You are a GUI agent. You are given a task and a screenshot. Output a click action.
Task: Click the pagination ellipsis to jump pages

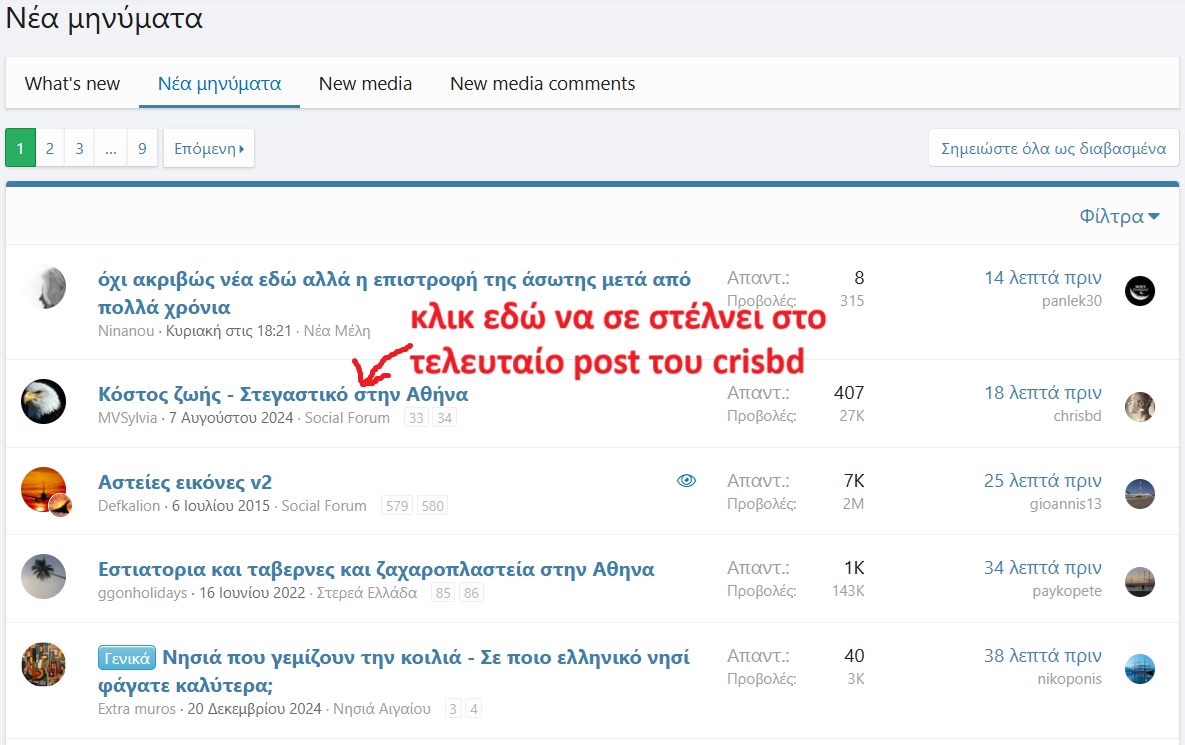[x=111, y=149]
